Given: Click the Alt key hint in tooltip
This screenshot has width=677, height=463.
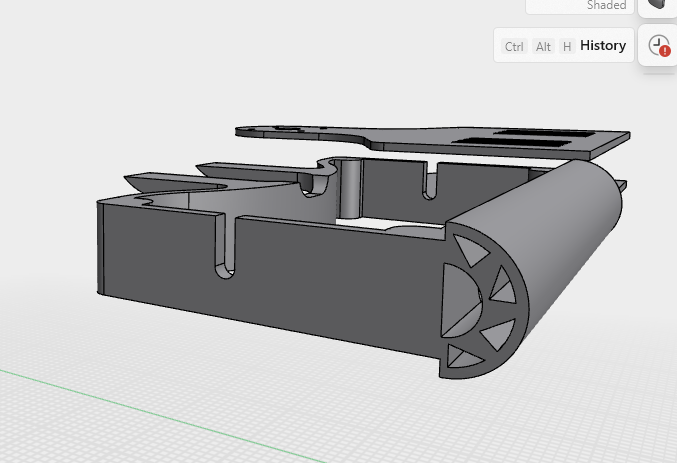Looking at the screenshot, I should pos(543,47).
